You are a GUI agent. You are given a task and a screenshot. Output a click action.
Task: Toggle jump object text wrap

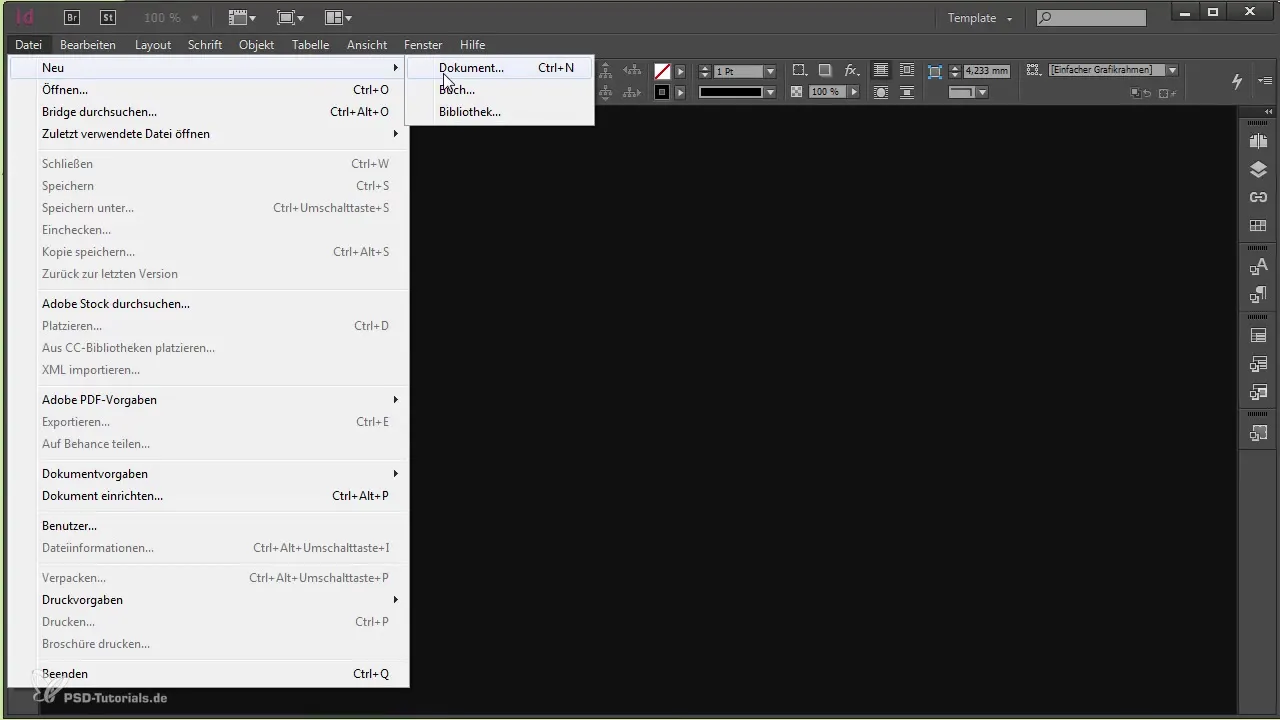[x=907, y=93]
